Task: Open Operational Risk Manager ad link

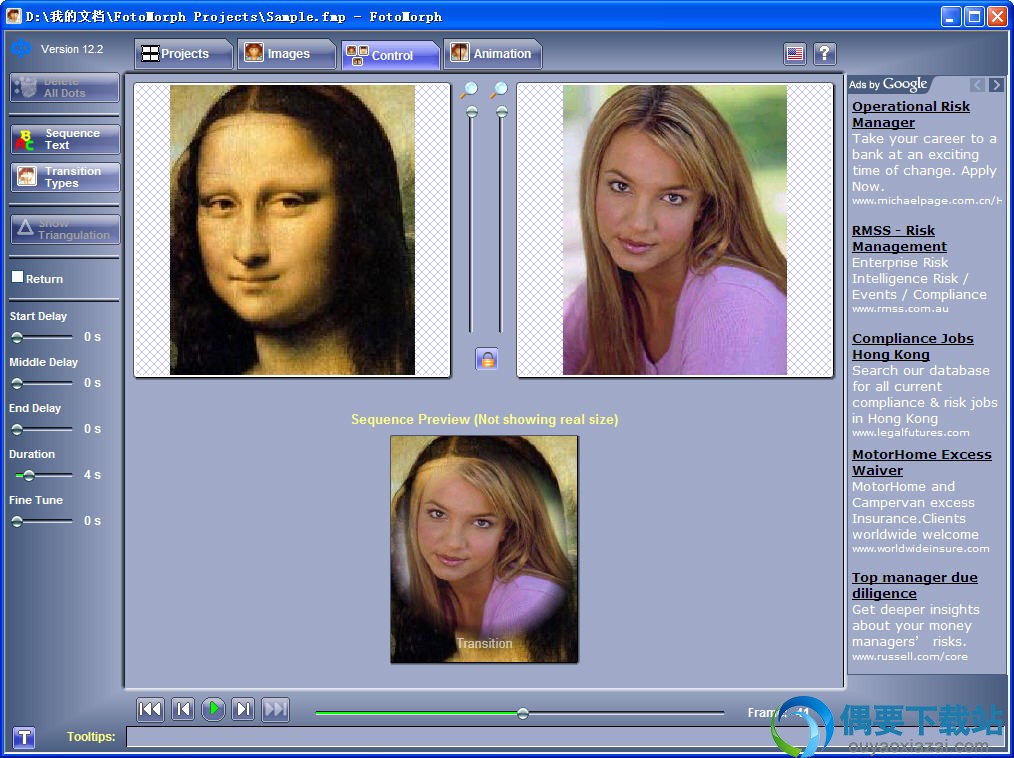Action: [x=911, y=114]
